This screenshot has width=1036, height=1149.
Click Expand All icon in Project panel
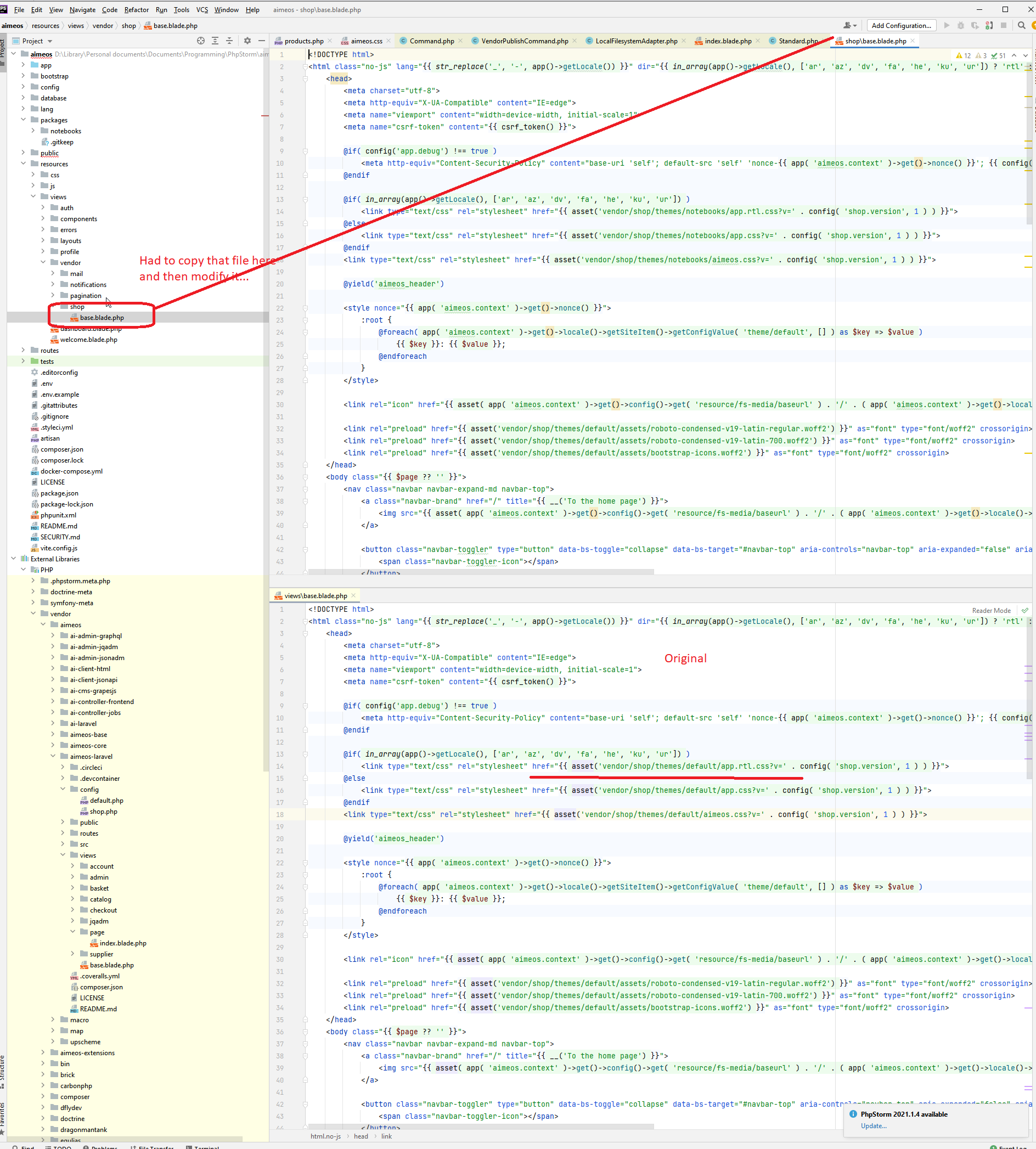(215, 41)
